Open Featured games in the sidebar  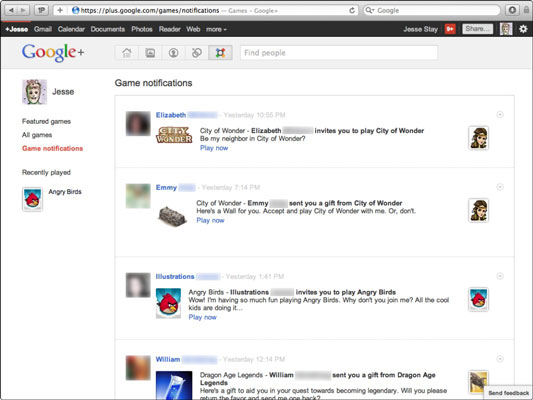point(47,121)
